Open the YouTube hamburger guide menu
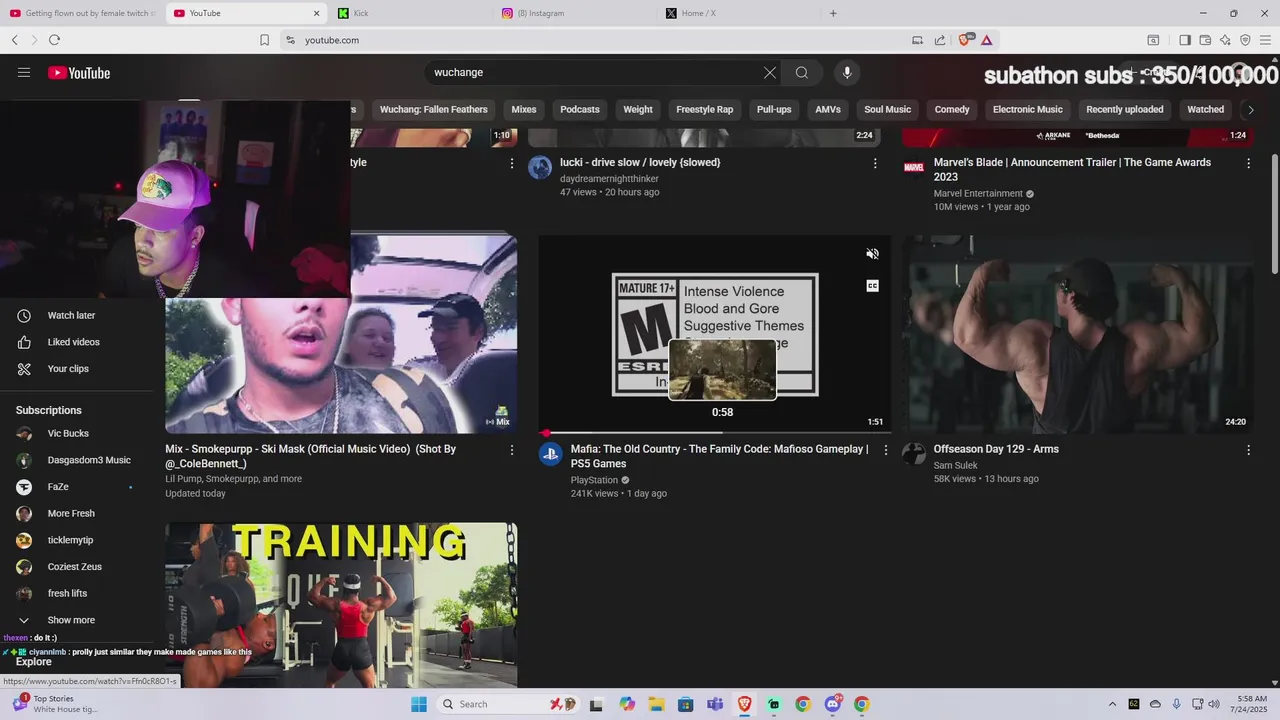This screenshot has height=720, width=1280. coord(24,73)
